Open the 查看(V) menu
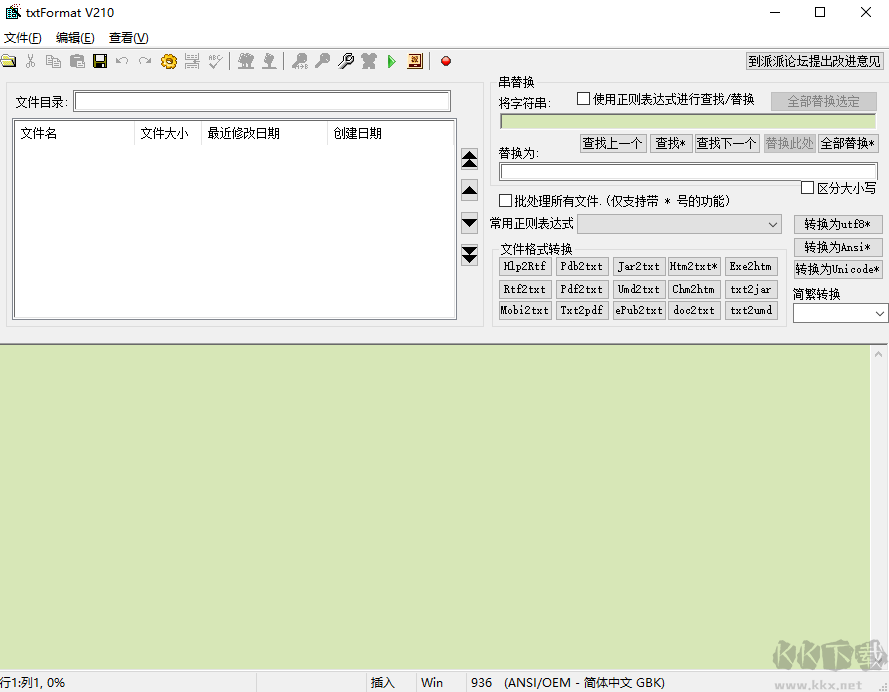 128,38
